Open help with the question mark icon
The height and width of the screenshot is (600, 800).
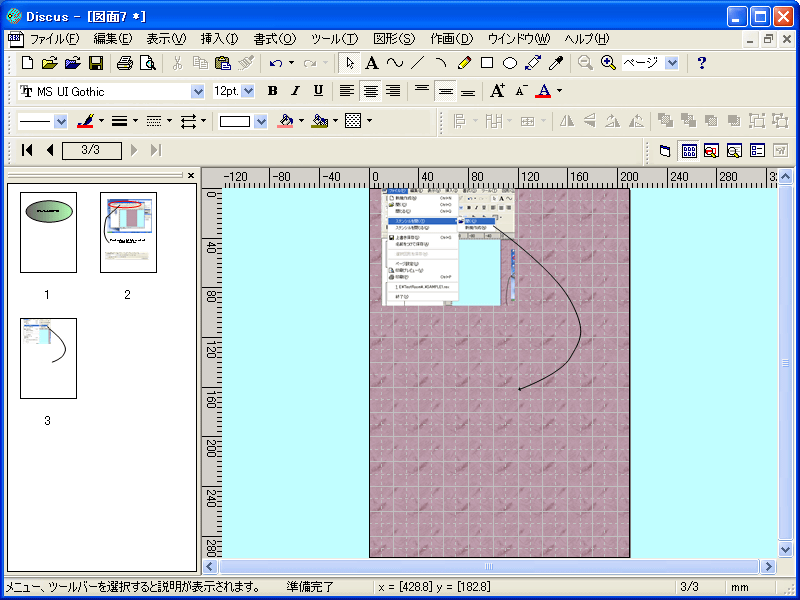(x=702, y=63)
